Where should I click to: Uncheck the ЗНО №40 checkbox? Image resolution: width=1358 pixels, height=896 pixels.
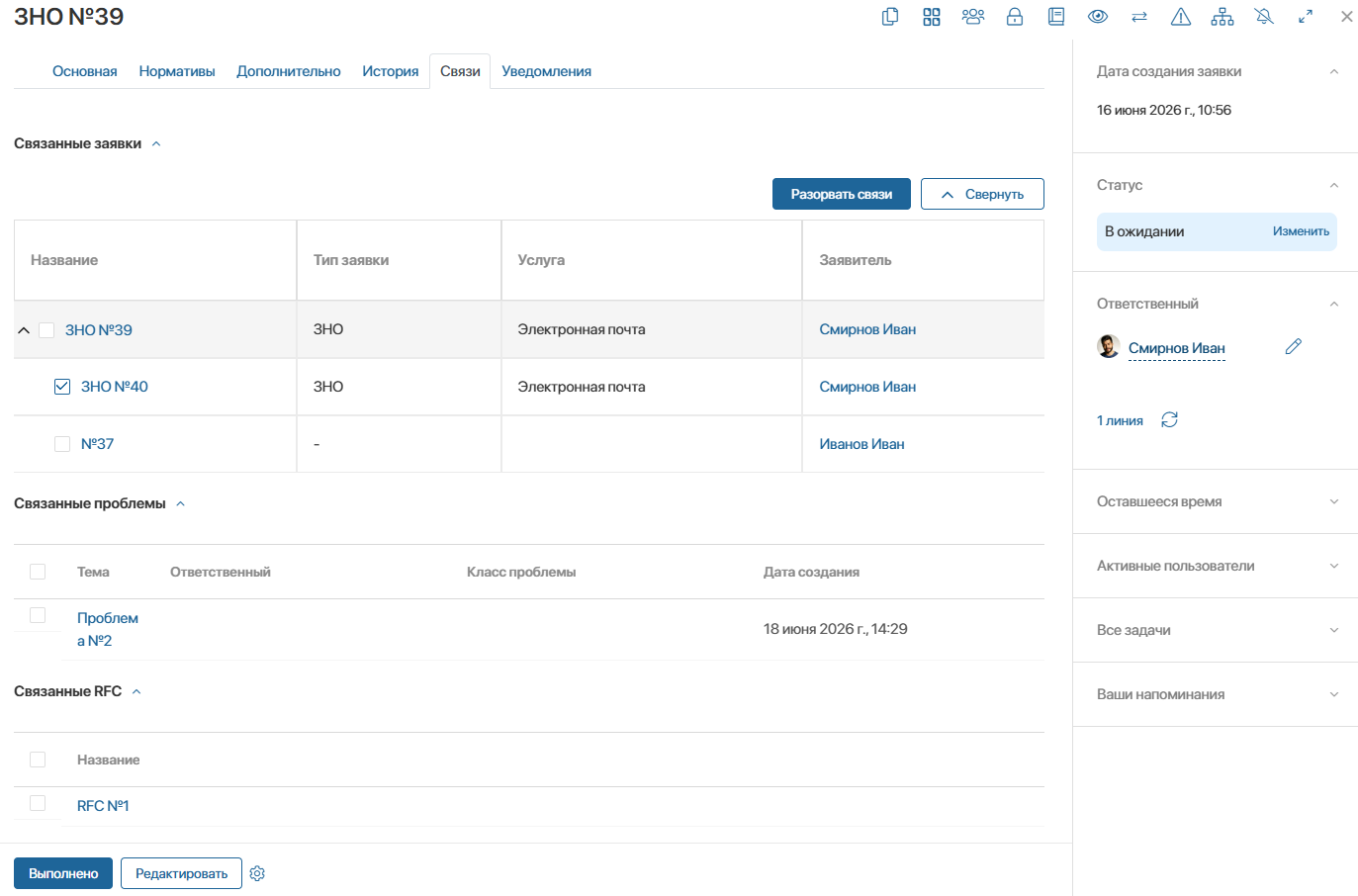coord(62,387)
